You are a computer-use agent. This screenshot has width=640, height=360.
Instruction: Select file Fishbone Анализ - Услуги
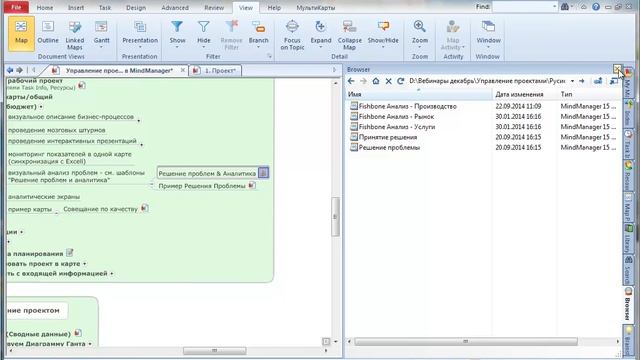(393, 127)
